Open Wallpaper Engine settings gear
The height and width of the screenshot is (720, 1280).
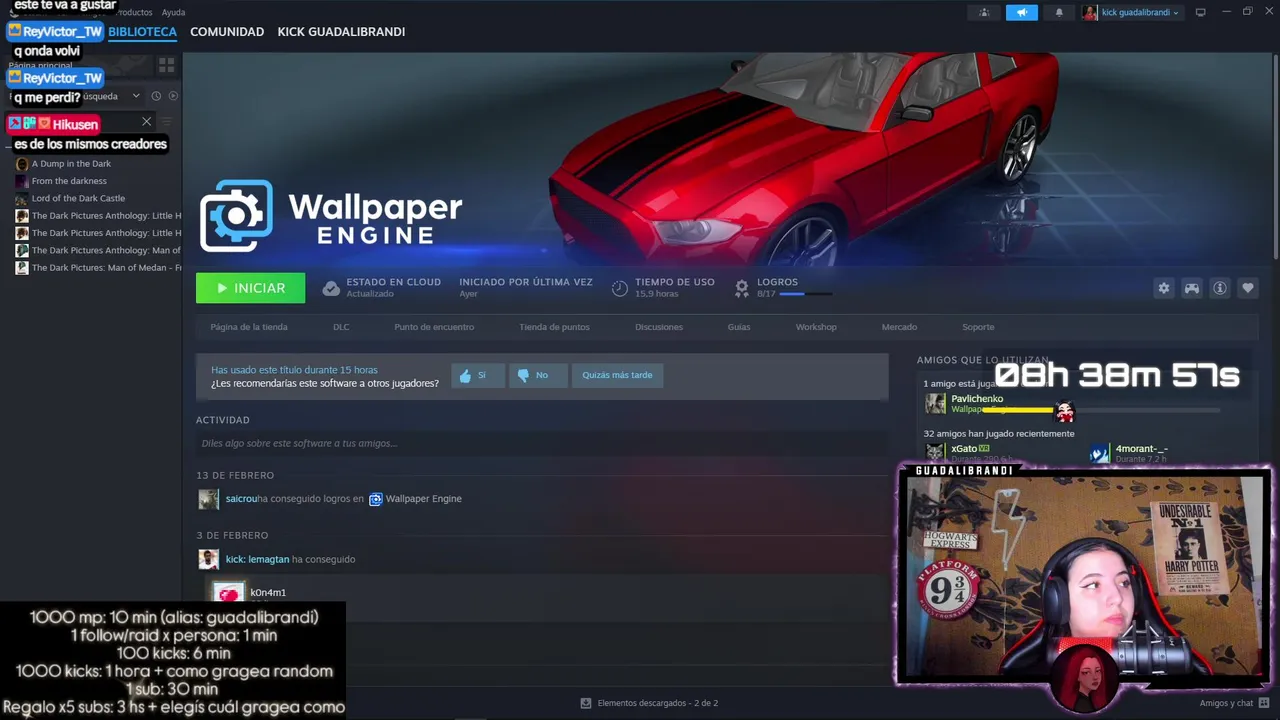click(1164, 288)
